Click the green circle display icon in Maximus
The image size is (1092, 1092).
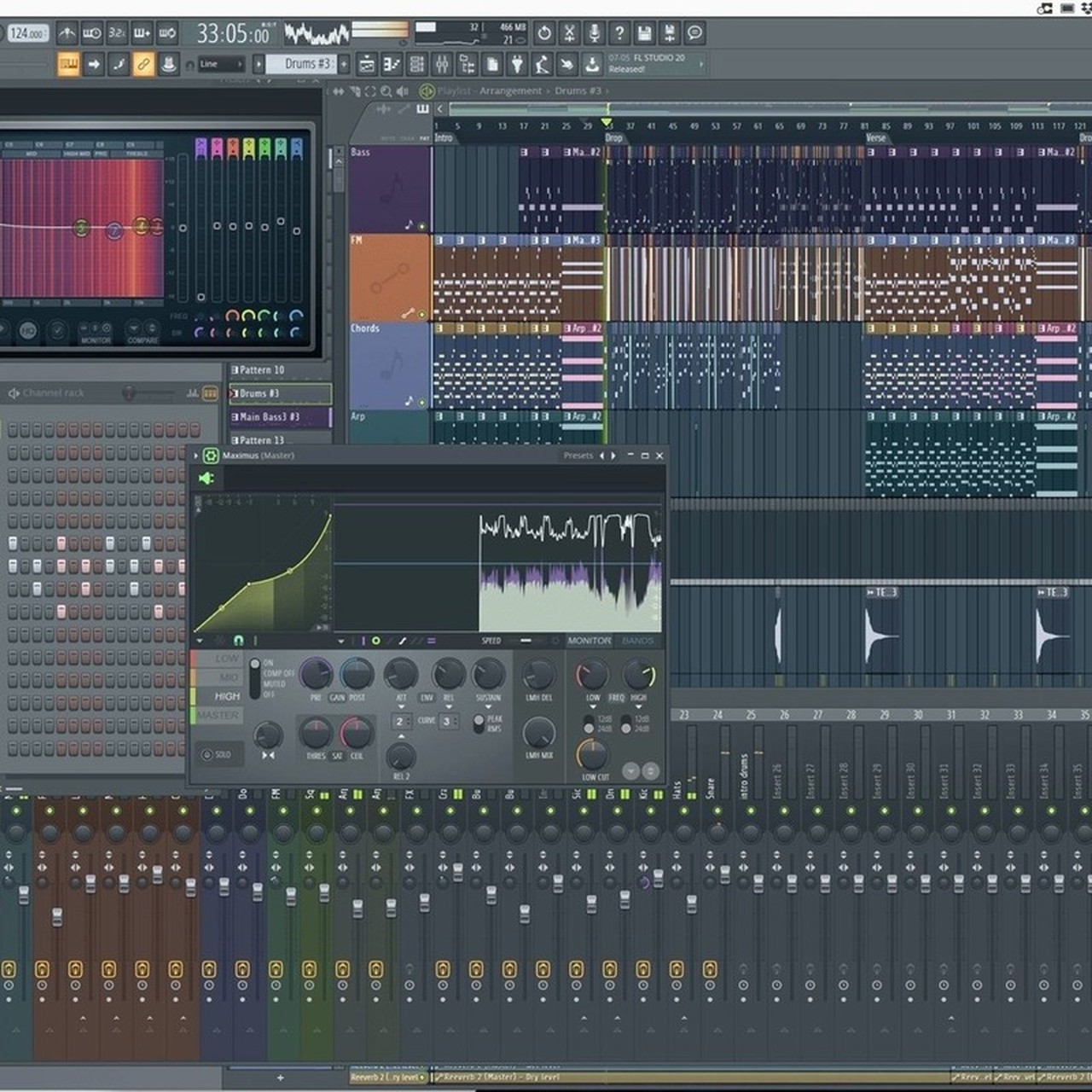pos(376,641)
